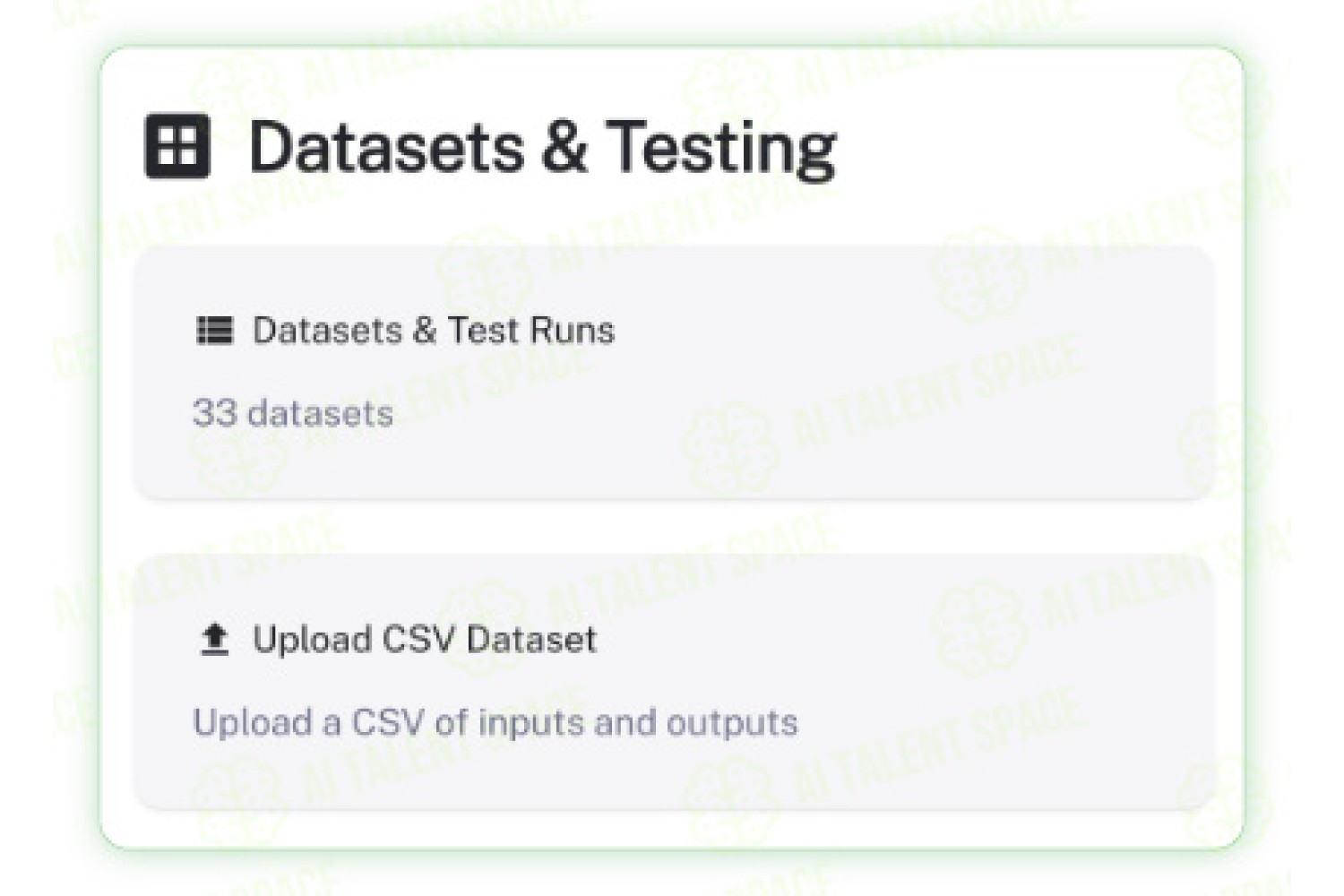Select the Datasets & Testing heading
The height and width of the screenshot is (896, 1344).
tap(542, 148)
